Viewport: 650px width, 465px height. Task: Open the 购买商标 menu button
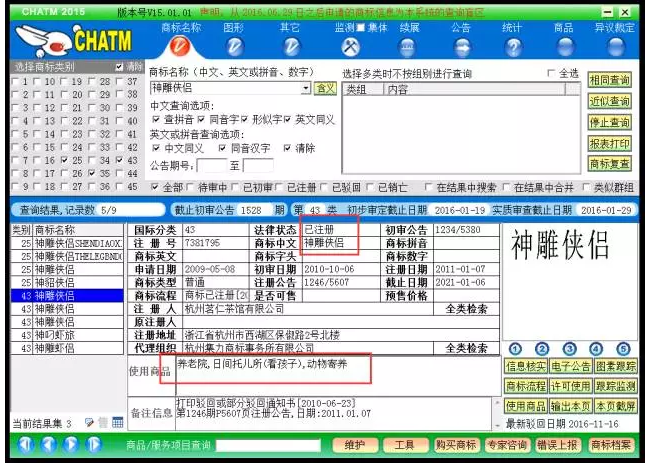[456, 445]
